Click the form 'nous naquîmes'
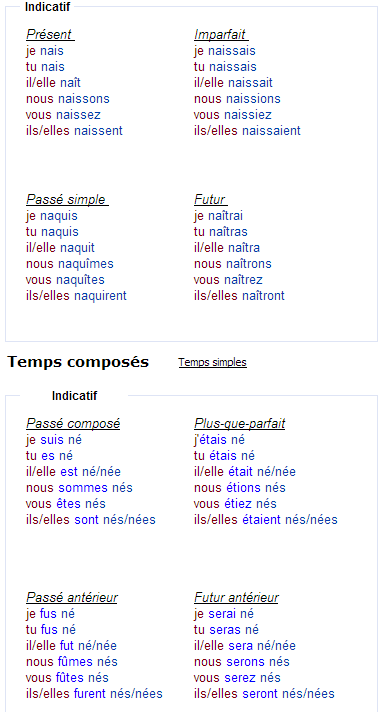Viewport: 380px width, 712px height. (69, 264)
